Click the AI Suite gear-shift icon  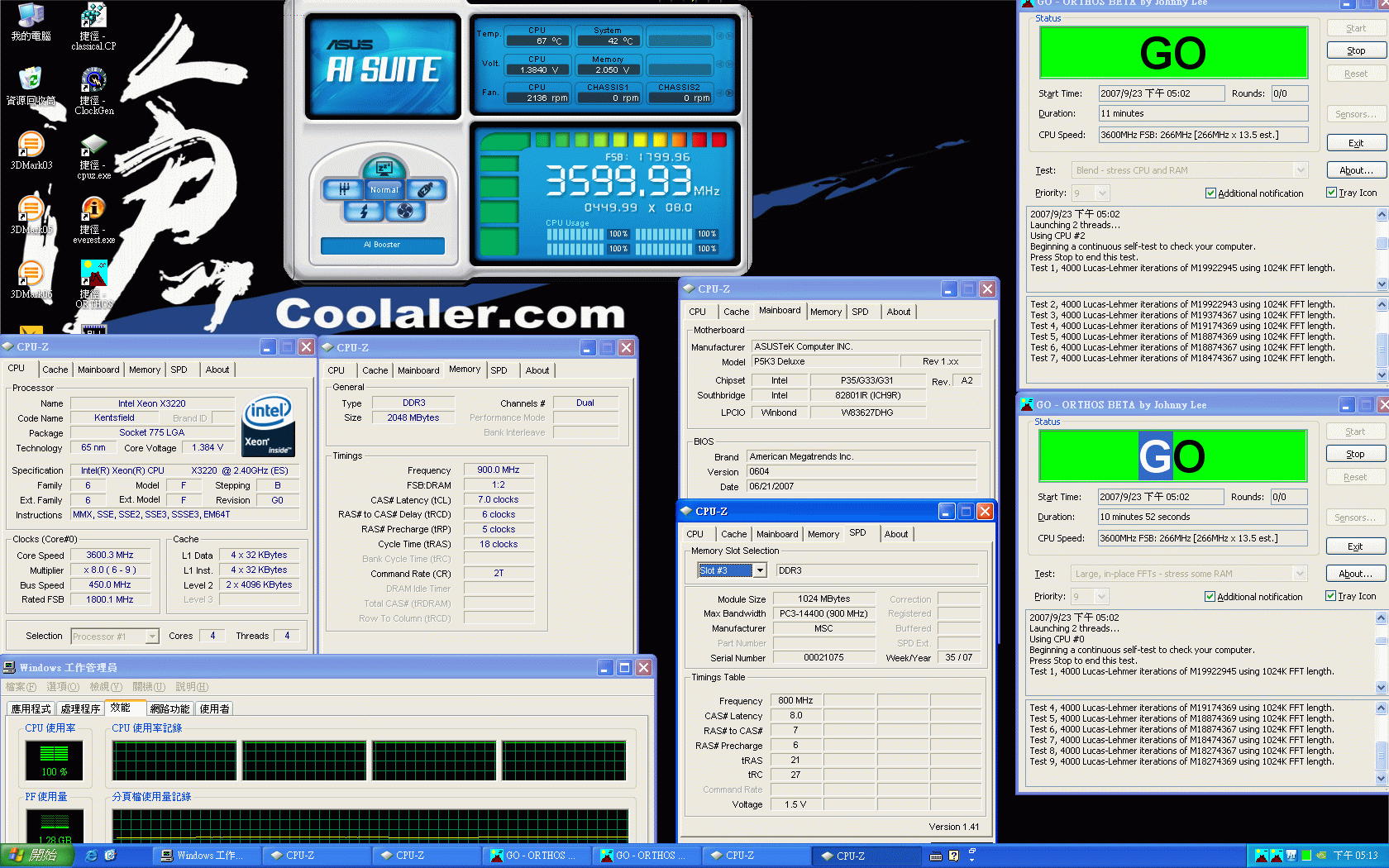343,189
